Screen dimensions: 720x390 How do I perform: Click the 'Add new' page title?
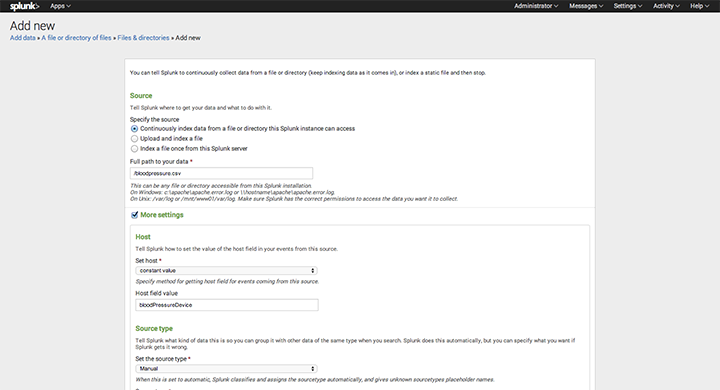[33, 26]
